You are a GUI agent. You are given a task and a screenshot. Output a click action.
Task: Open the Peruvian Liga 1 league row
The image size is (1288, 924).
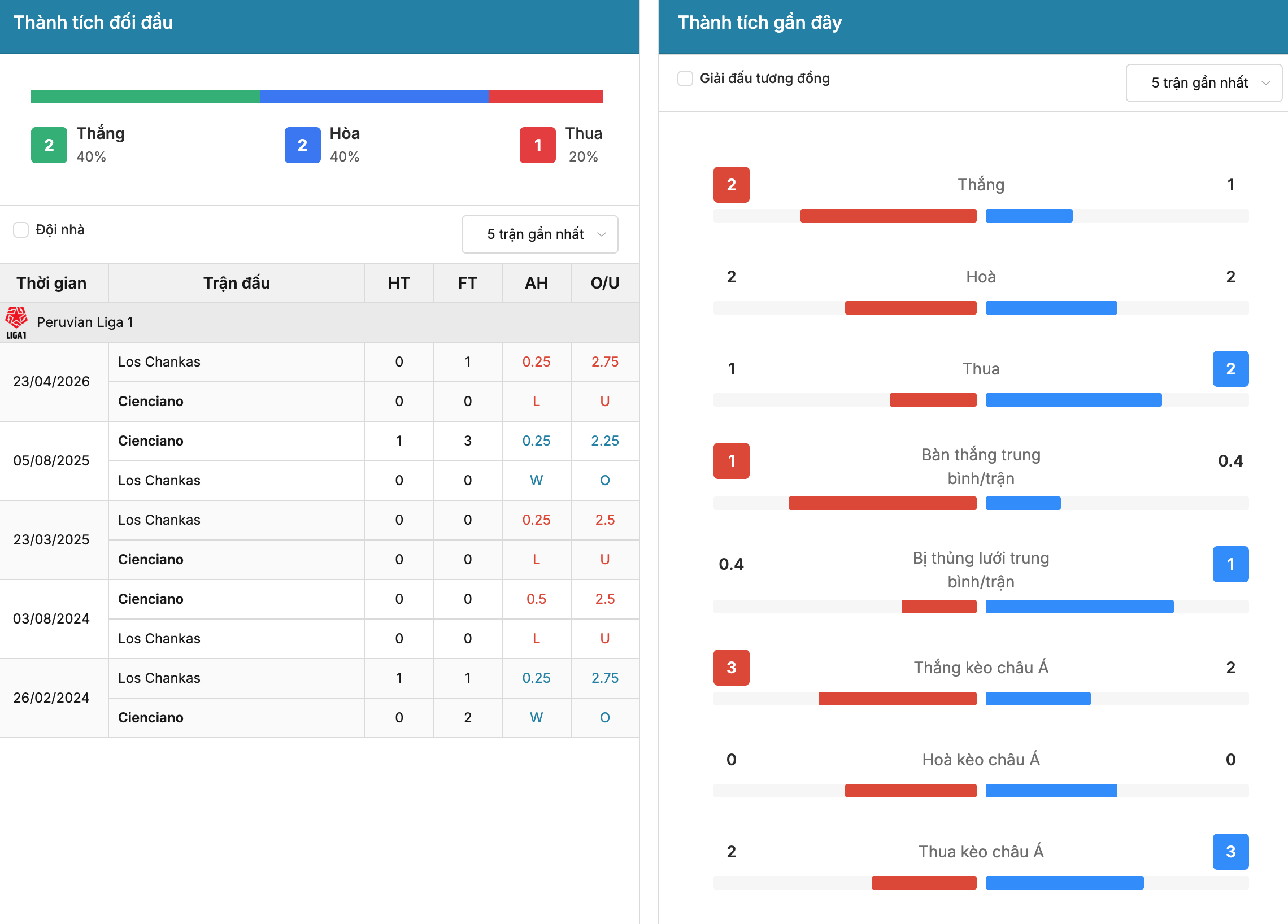tap(320, 322)
